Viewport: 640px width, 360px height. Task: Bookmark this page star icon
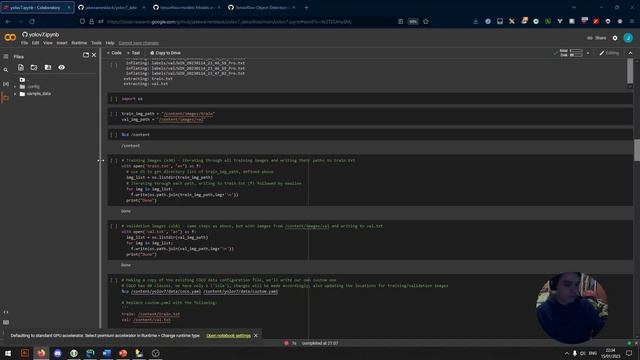pyautogui.click(x=426, y=22)
